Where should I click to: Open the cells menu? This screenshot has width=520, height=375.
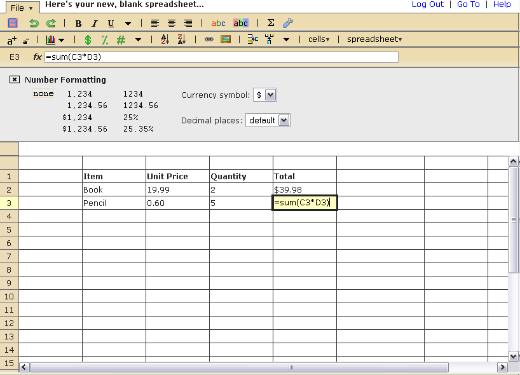coord(319,39)
